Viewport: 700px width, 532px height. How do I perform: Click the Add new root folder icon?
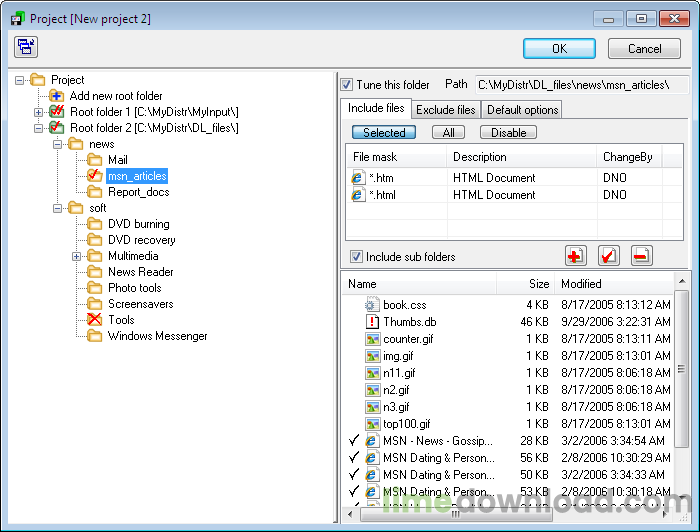pyautogui.click(x=56, y=96)
